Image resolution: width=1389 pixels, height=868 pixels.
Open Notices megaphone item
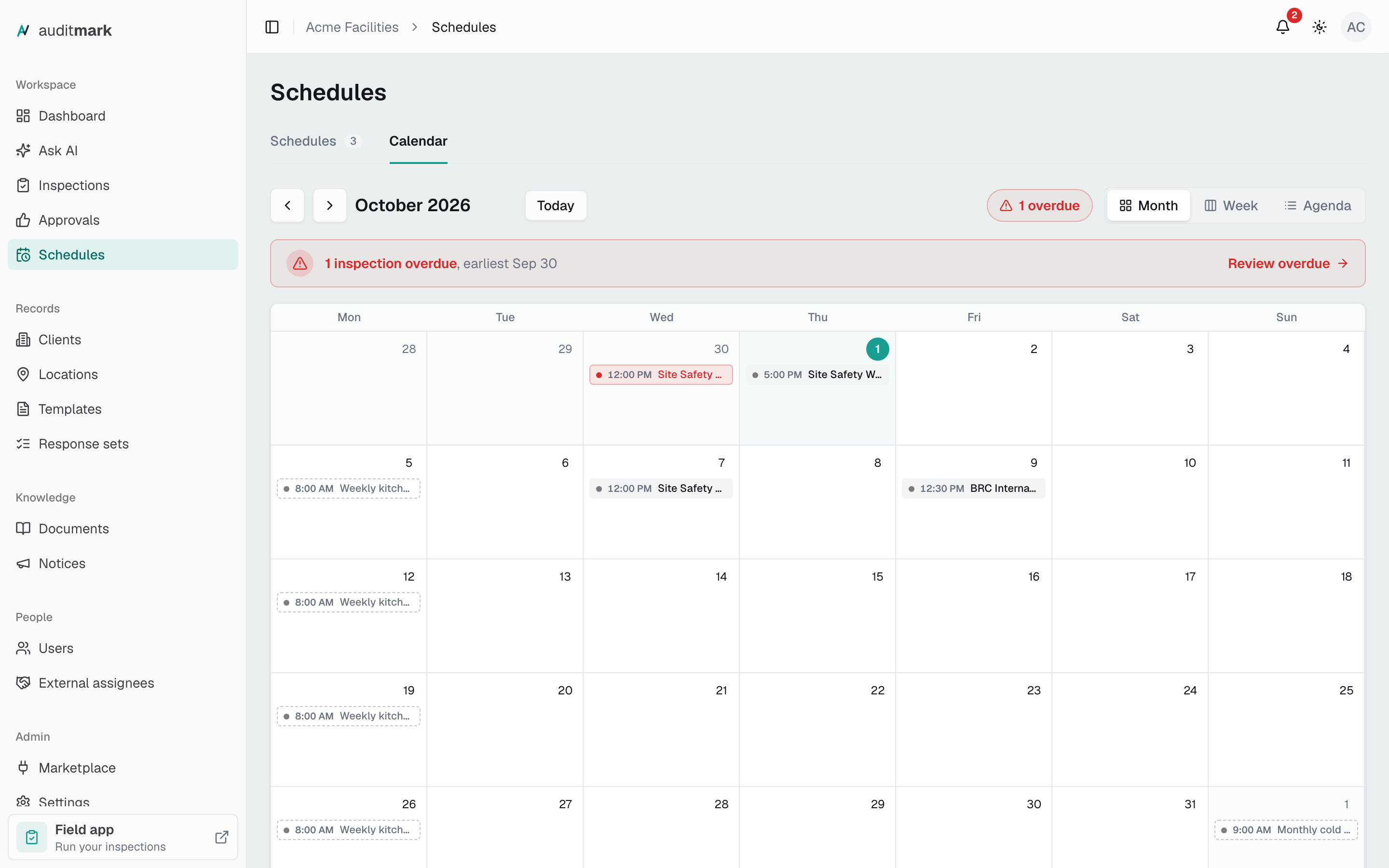123,563
